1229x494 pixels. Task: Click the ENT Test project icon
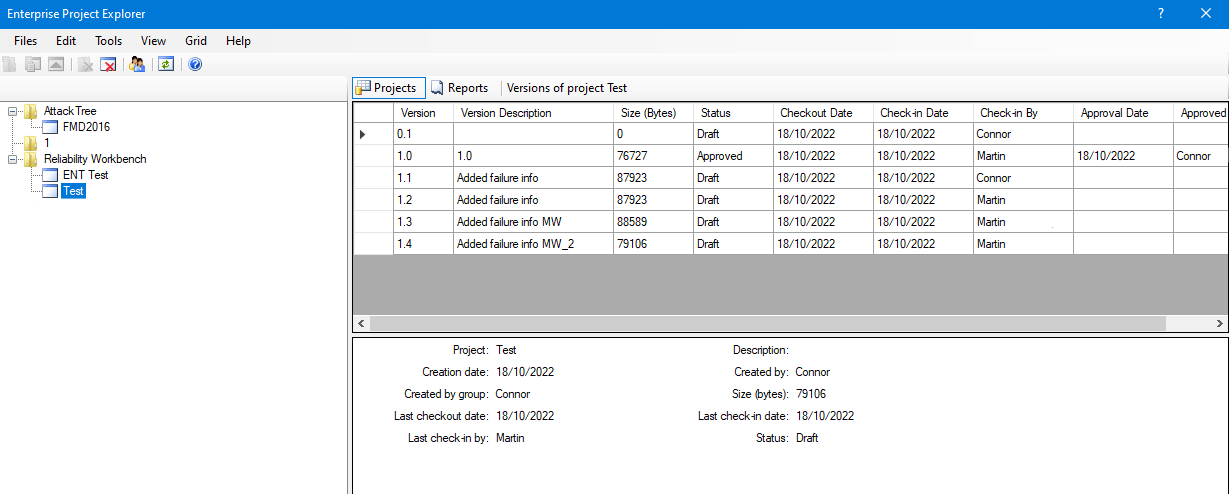[x=51, y=175]
